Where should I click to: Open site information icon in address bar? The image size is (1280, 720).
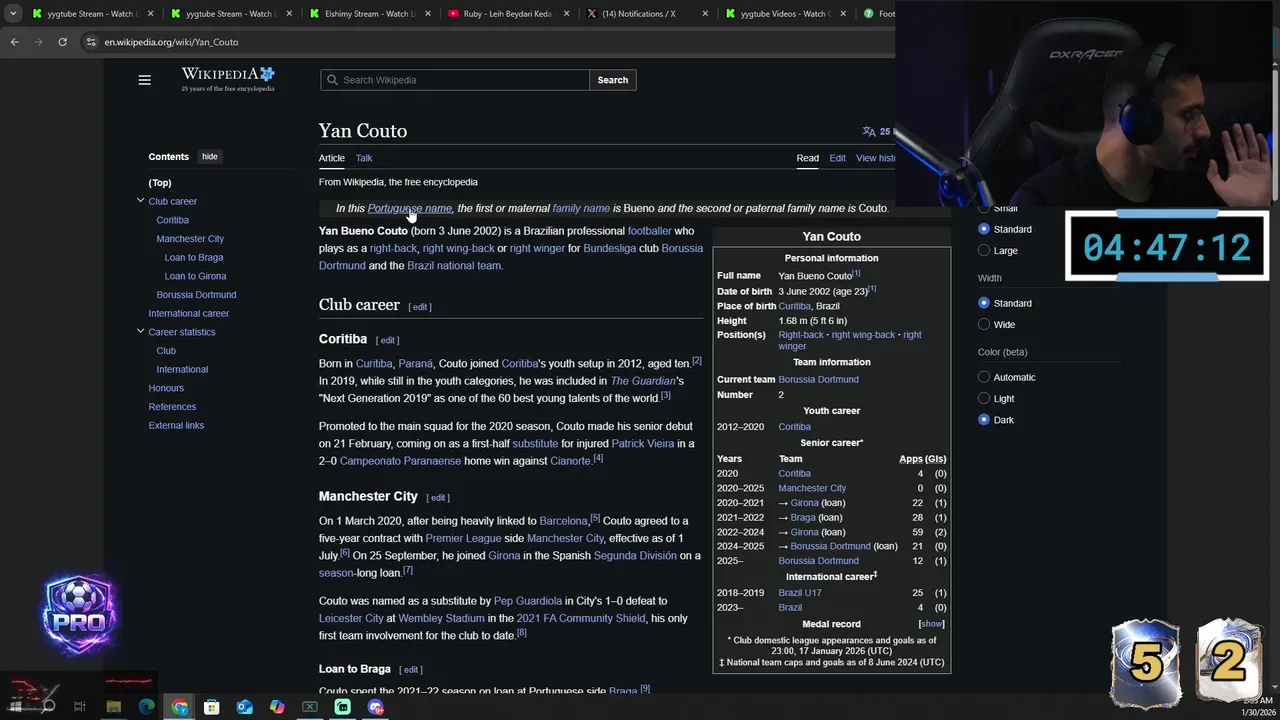click(91, 42)
